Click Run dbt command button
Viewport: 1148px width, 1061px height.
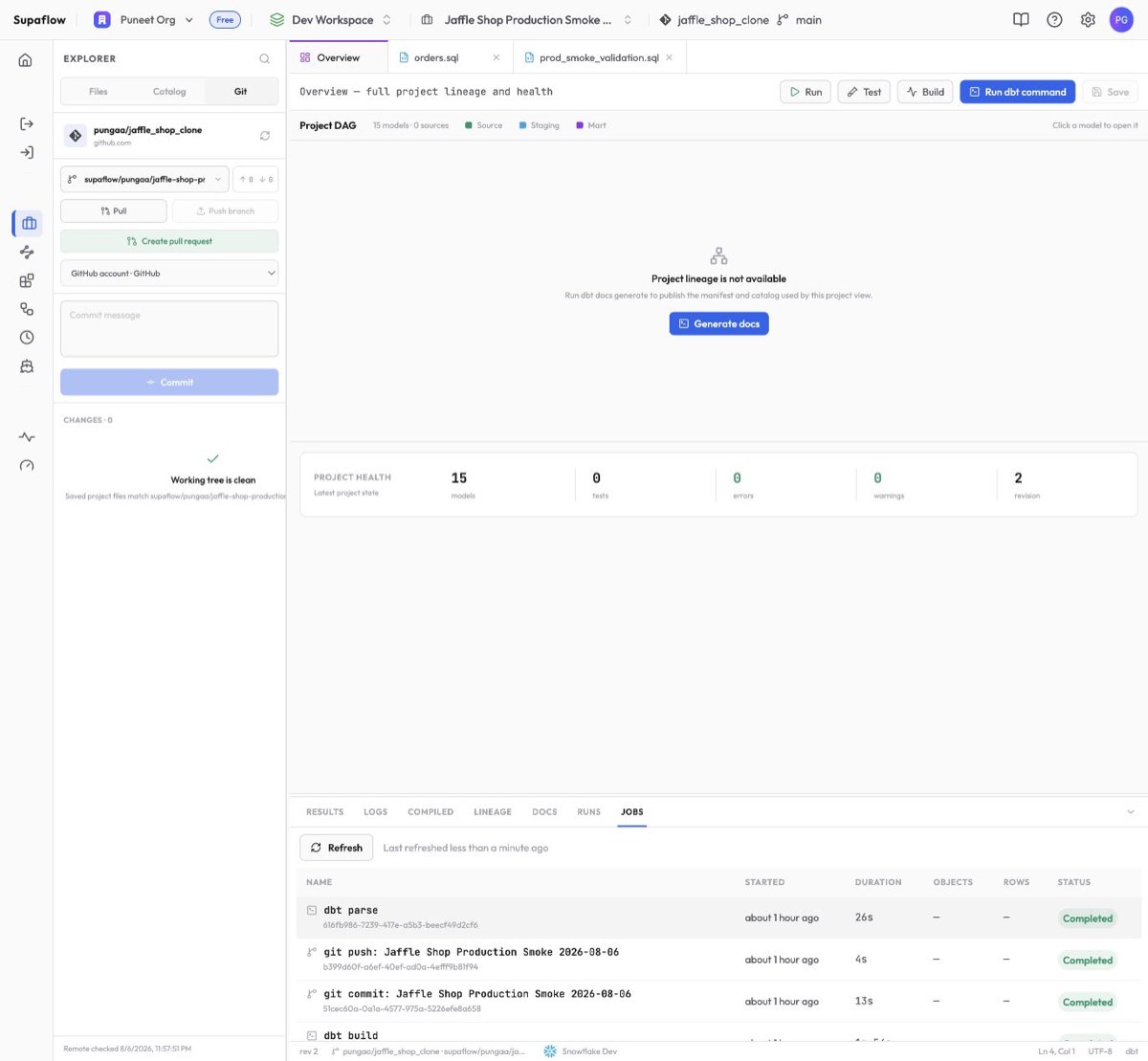pos(1018,92)
